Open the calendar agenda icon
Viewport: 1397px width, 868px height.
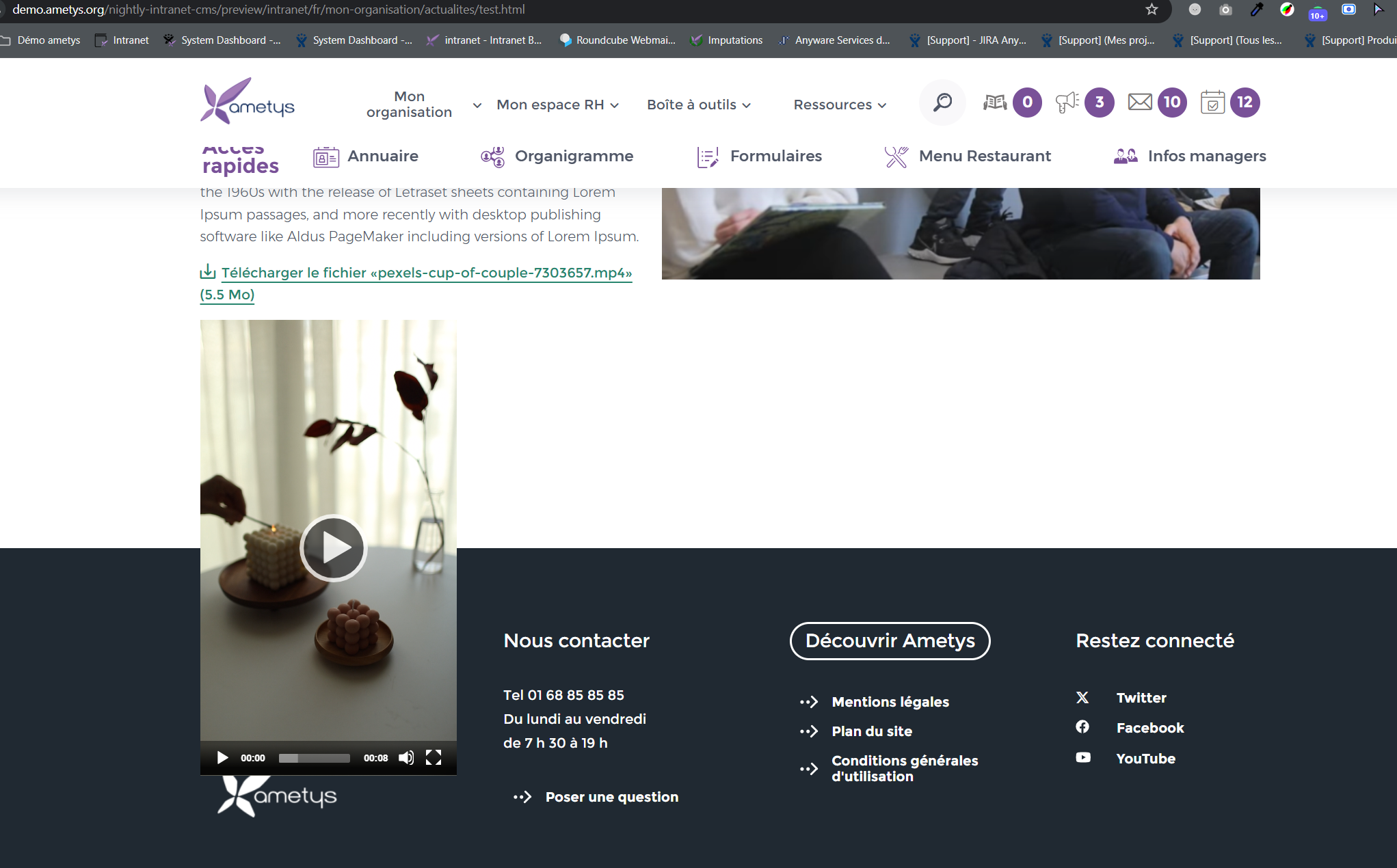[x=1212, y=103]
